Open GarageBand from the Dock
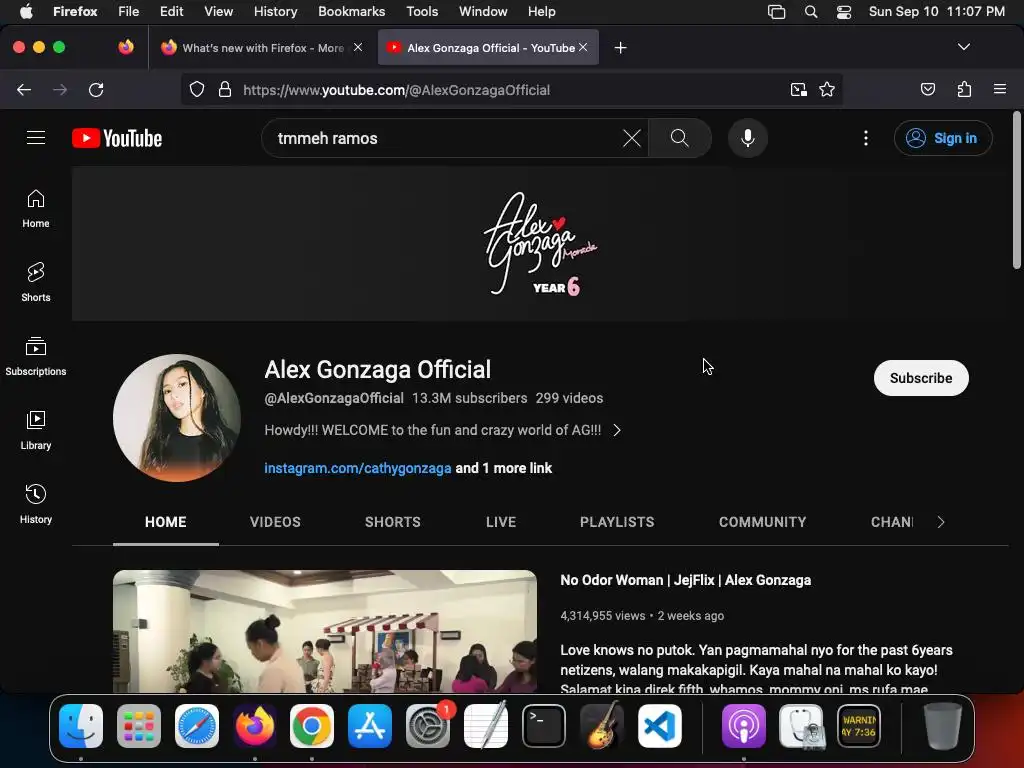This screenshot has width=1024, height=768. pyautogui.click(x=601, y=726)
